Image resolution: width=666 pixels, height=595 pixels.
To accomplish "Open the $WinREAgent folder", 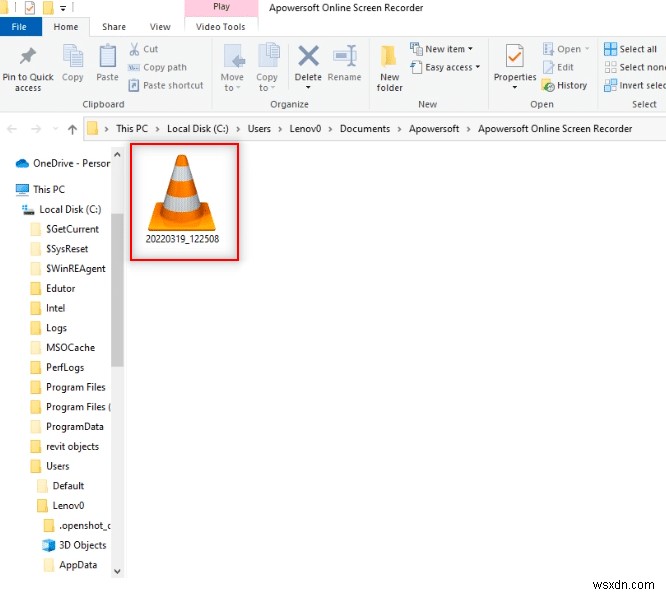I will (68, 269).
